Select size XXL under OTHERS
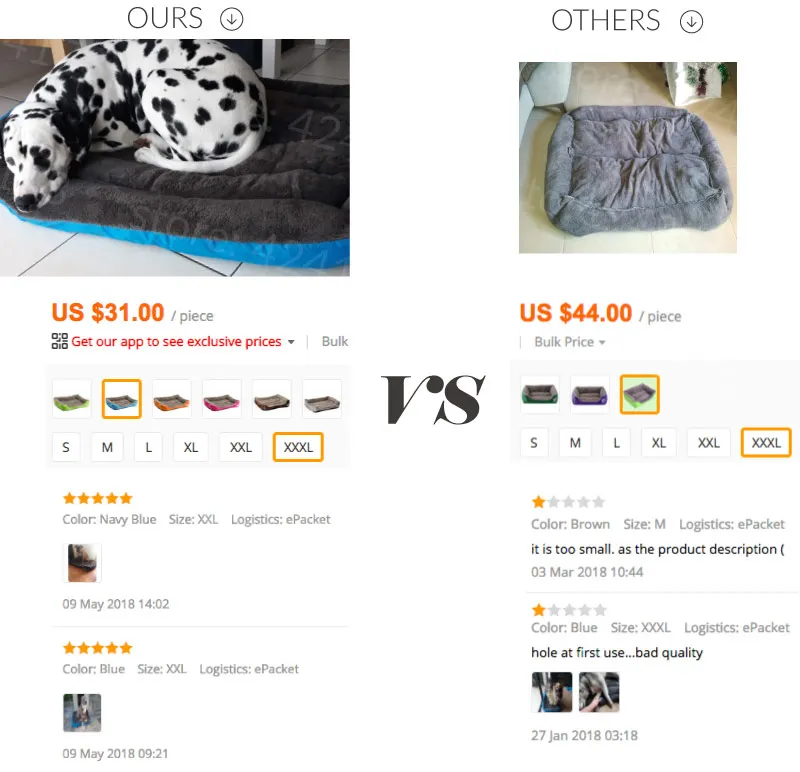The height and width of the screenshot is (772, 800). (709, 442)
